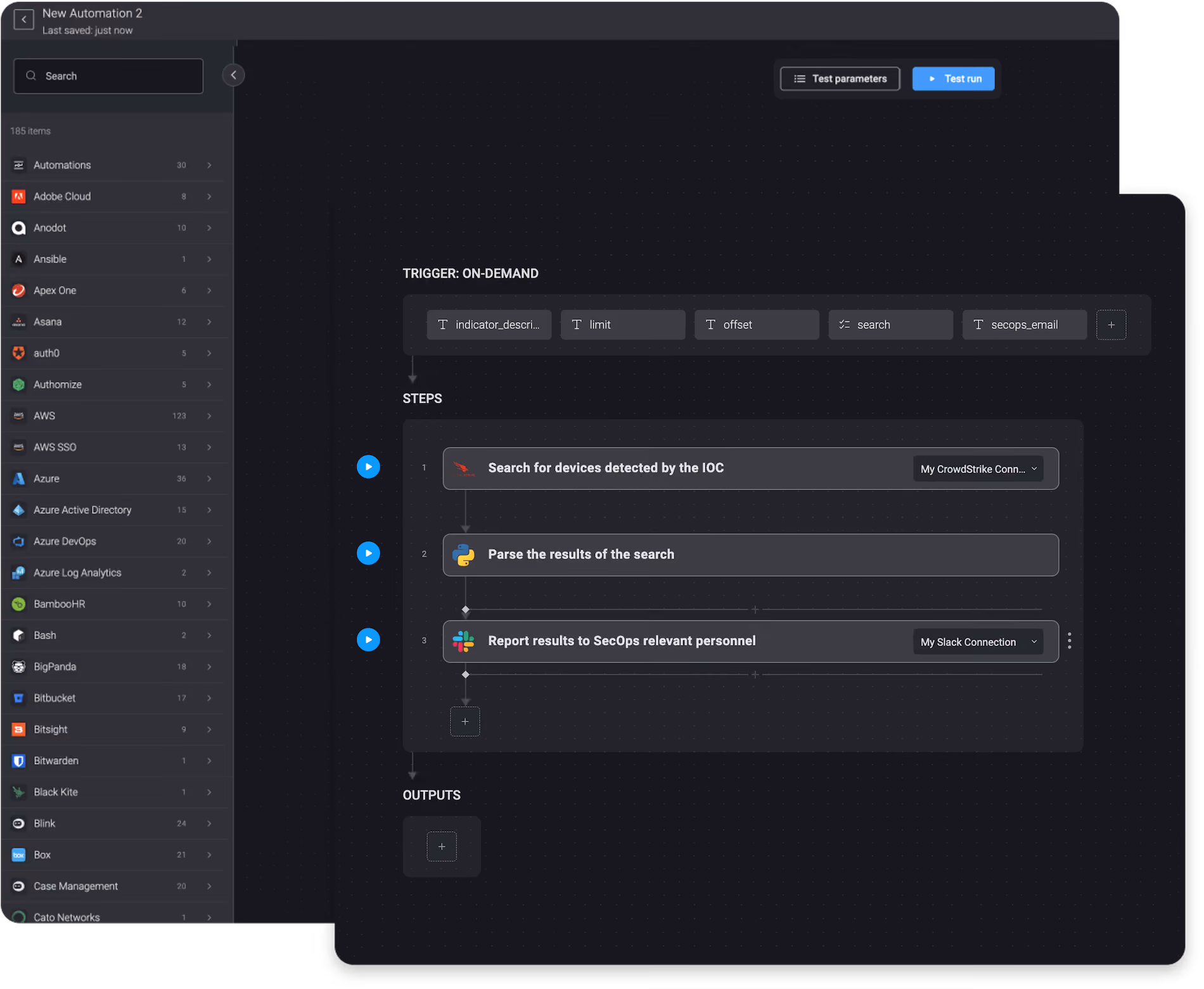This screenshot has width=1204, height=989.
Task: Click the Apex One icon
Action: [19, 290]
